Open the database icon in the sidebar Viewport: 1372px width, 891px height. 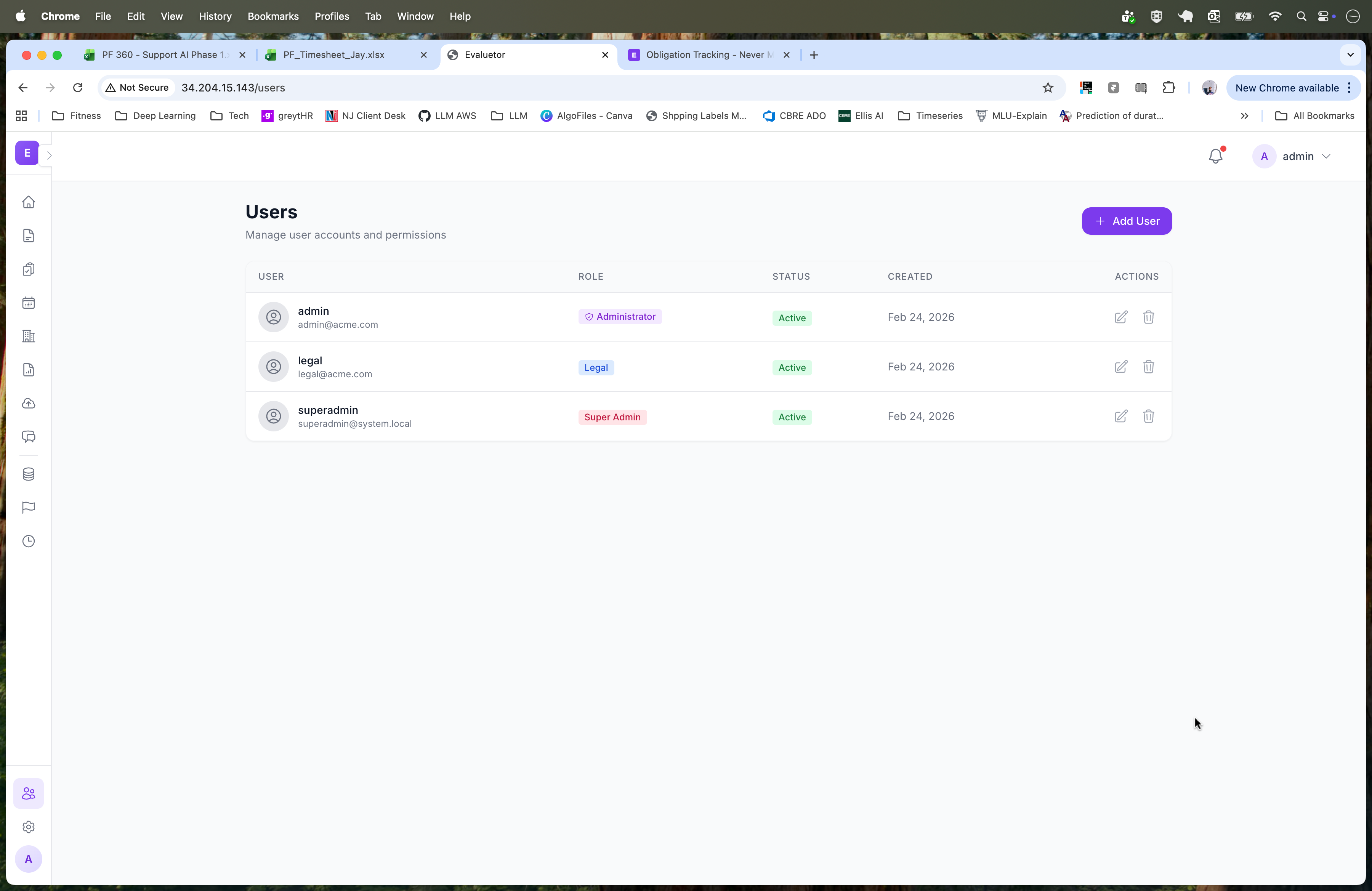(x=29, y=474)
